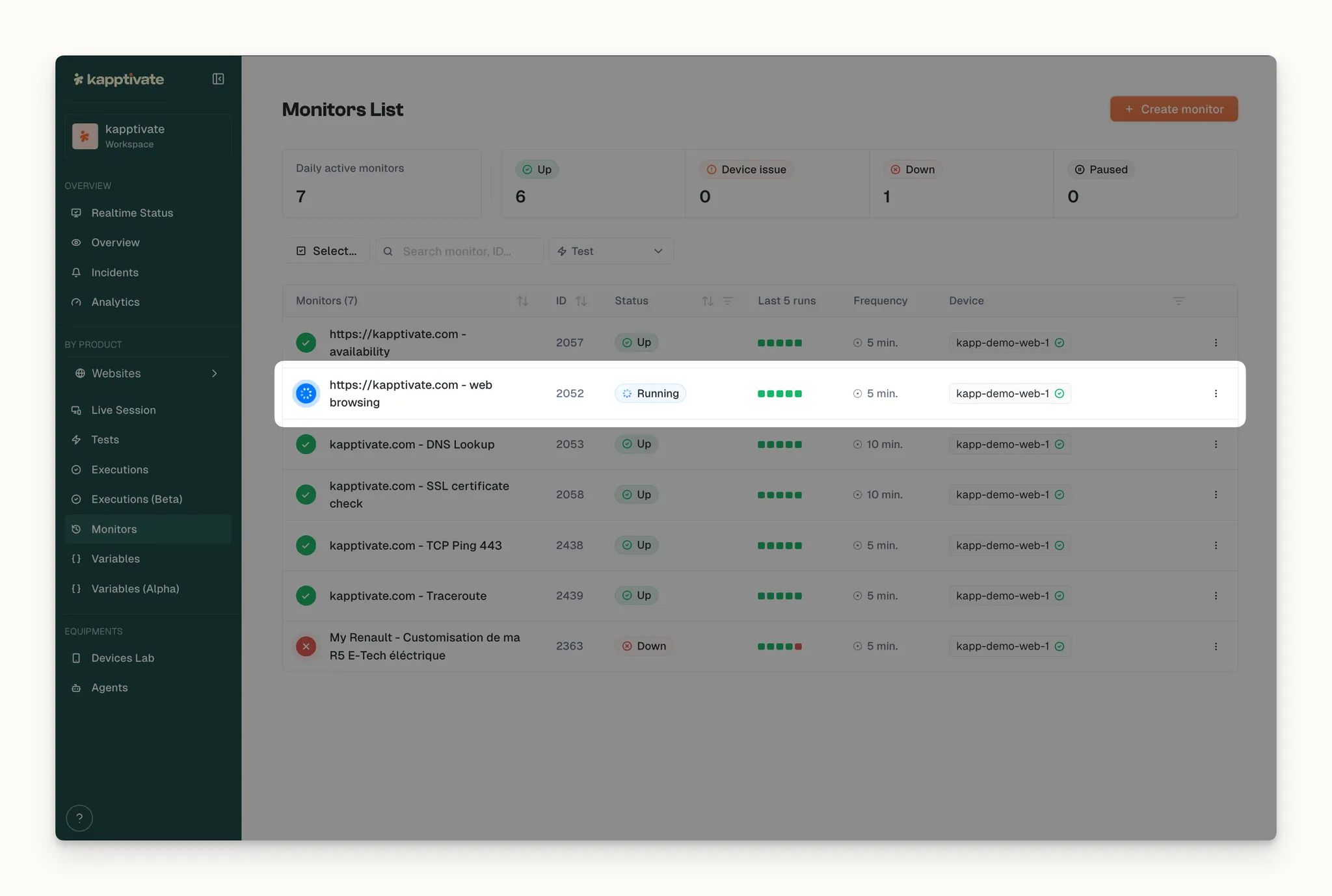Open actions menu for SSL certificate check
The width and height of the screenshot is (1332, 896).
pos(1216,495)
